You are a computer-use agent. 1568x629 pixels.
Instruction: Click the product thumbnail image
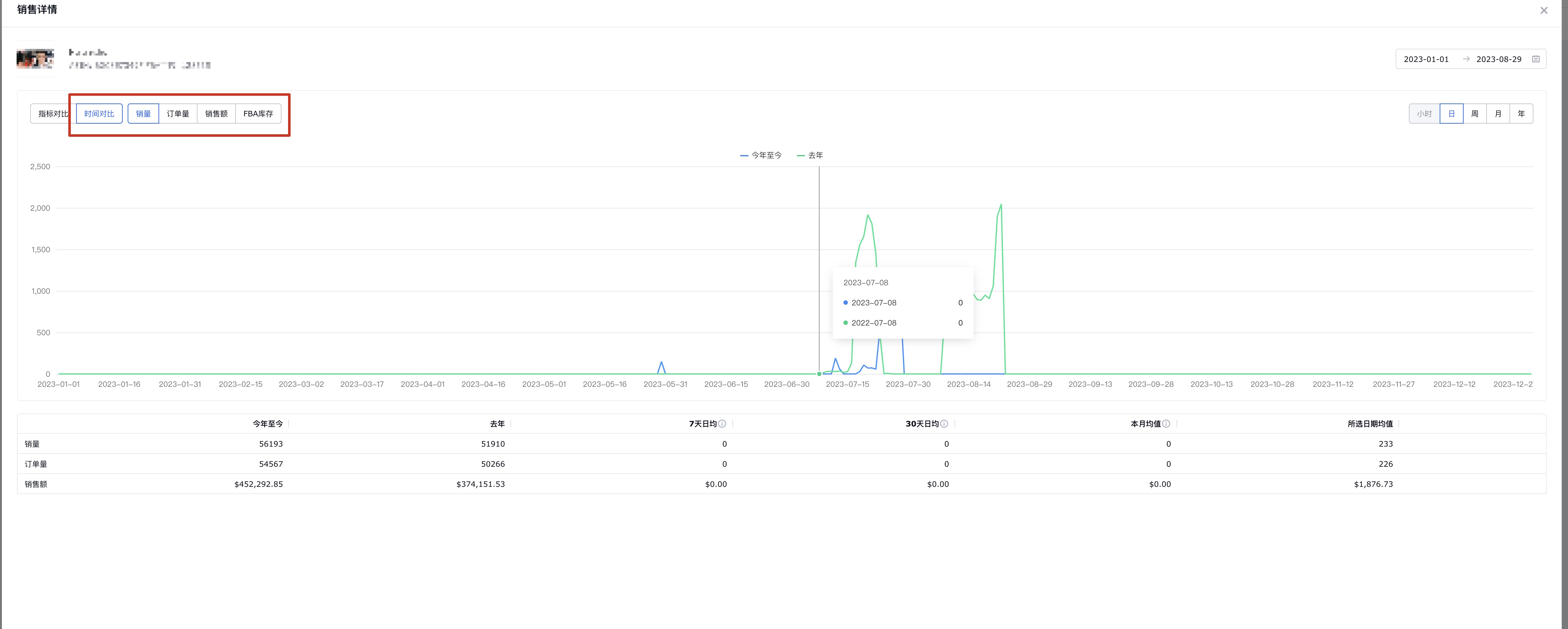pyautogui.click(x=35, y=59)
